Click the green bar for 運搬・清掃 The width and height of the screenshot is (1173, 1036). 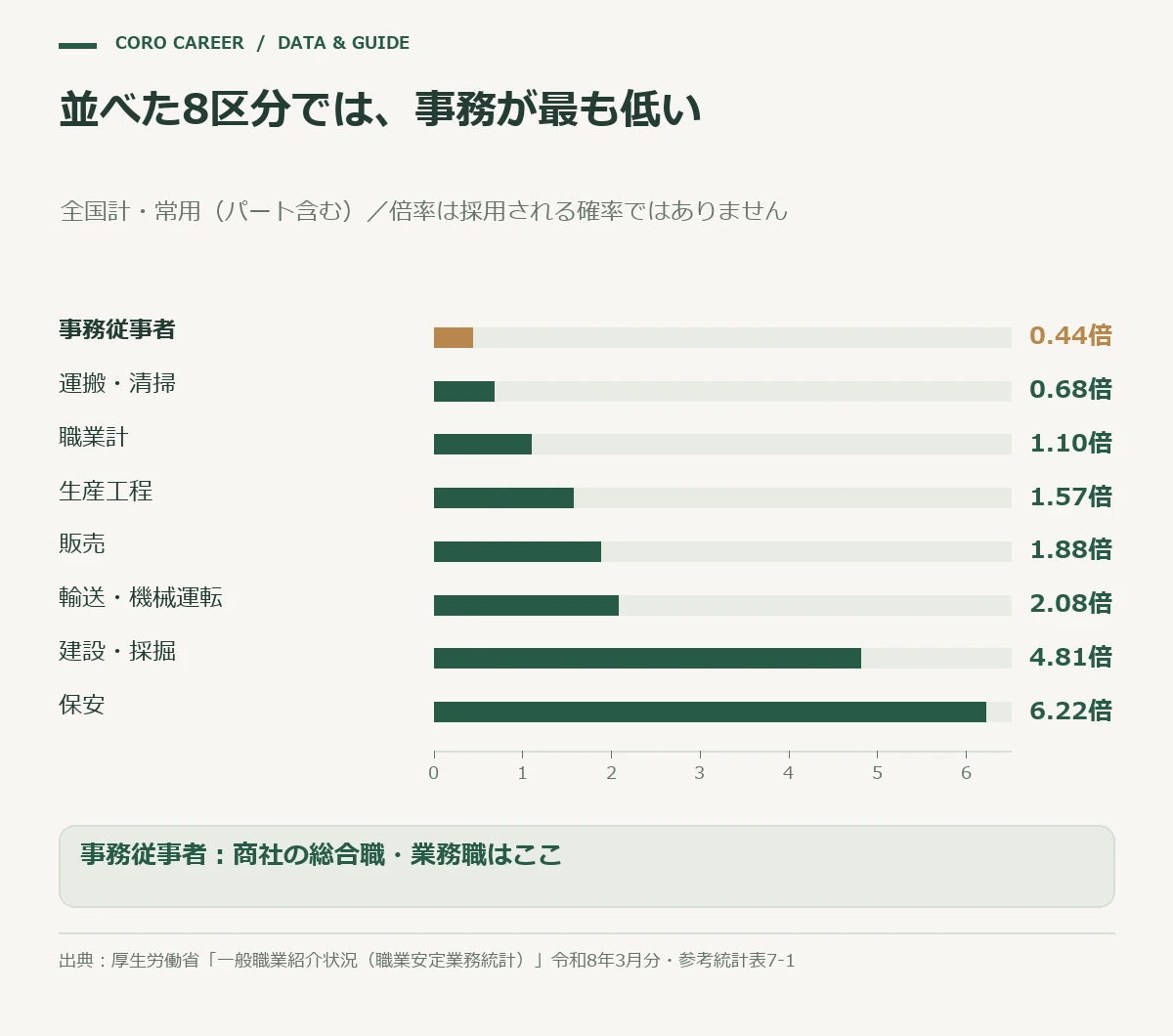click(464, 391)
